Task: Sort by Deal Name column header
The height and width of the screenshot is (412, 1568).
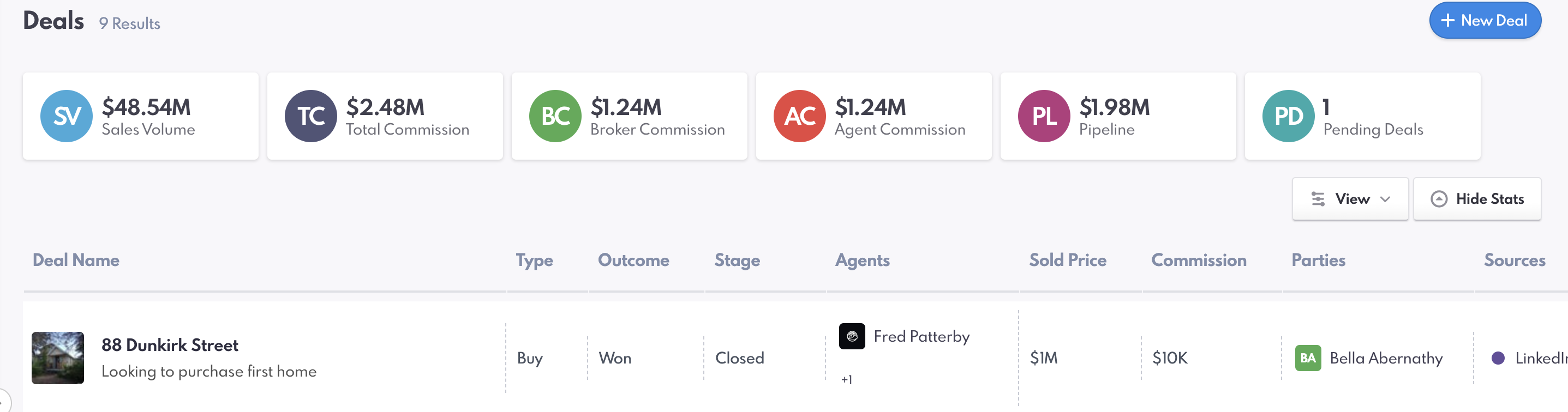Action: [75, 260]
